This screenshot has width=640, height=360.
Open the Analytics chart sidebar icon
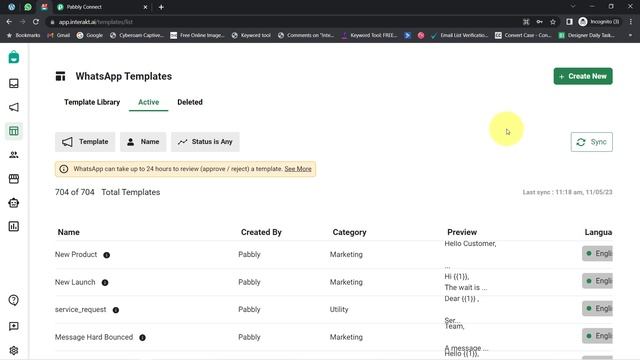point(14,227)
